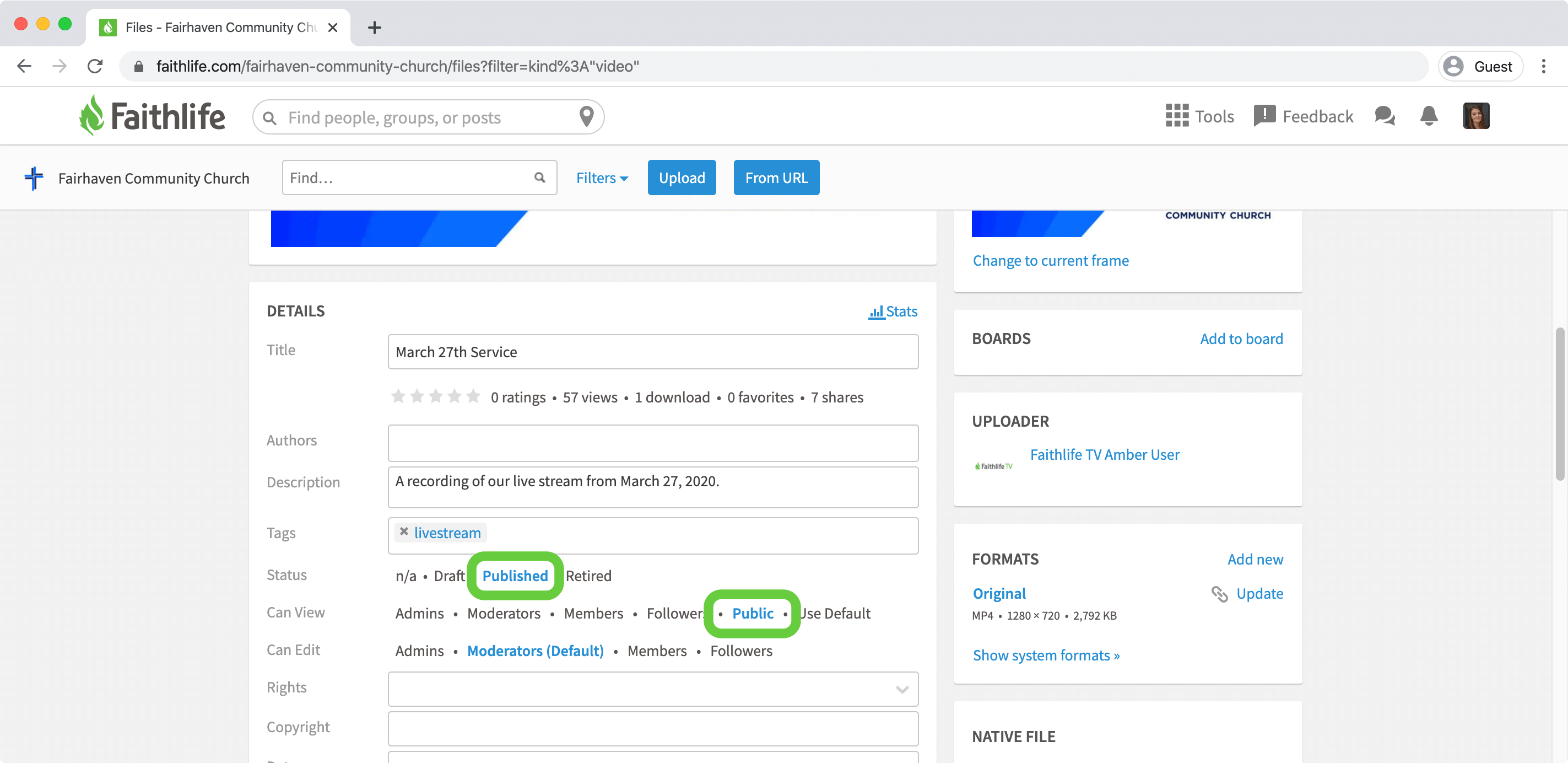
Task: Open the Original format link
Action: point(999,594)
